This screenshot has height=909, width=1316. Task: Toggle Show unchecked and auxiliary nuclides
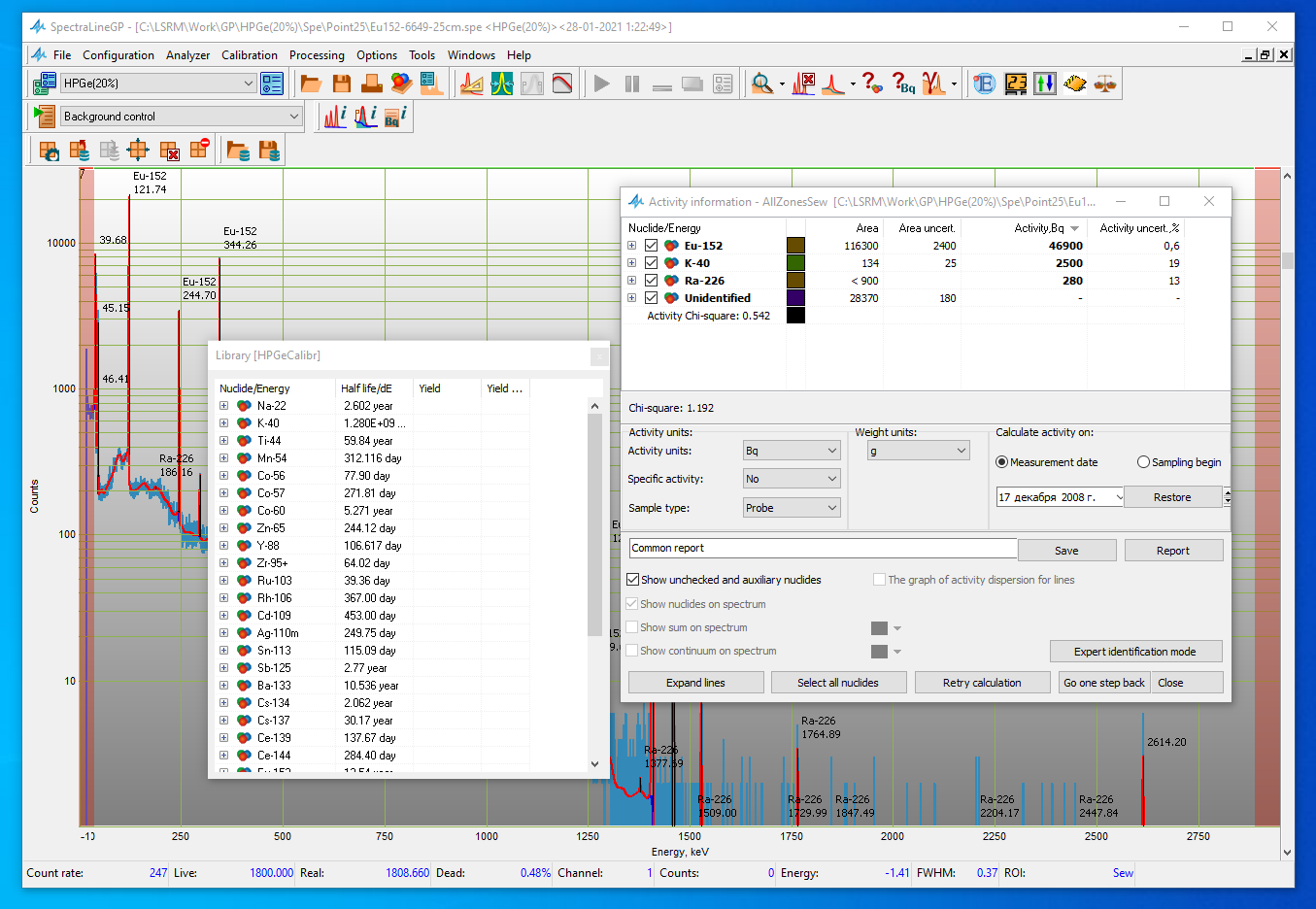pos(633,580)
